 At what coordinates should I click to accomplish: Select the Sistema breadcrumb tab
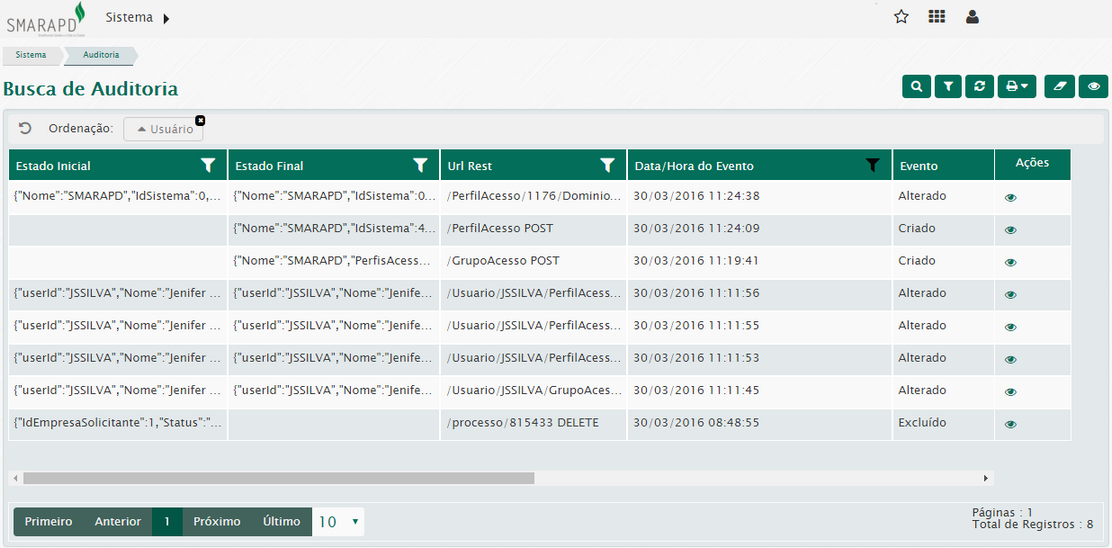(31, 55)
